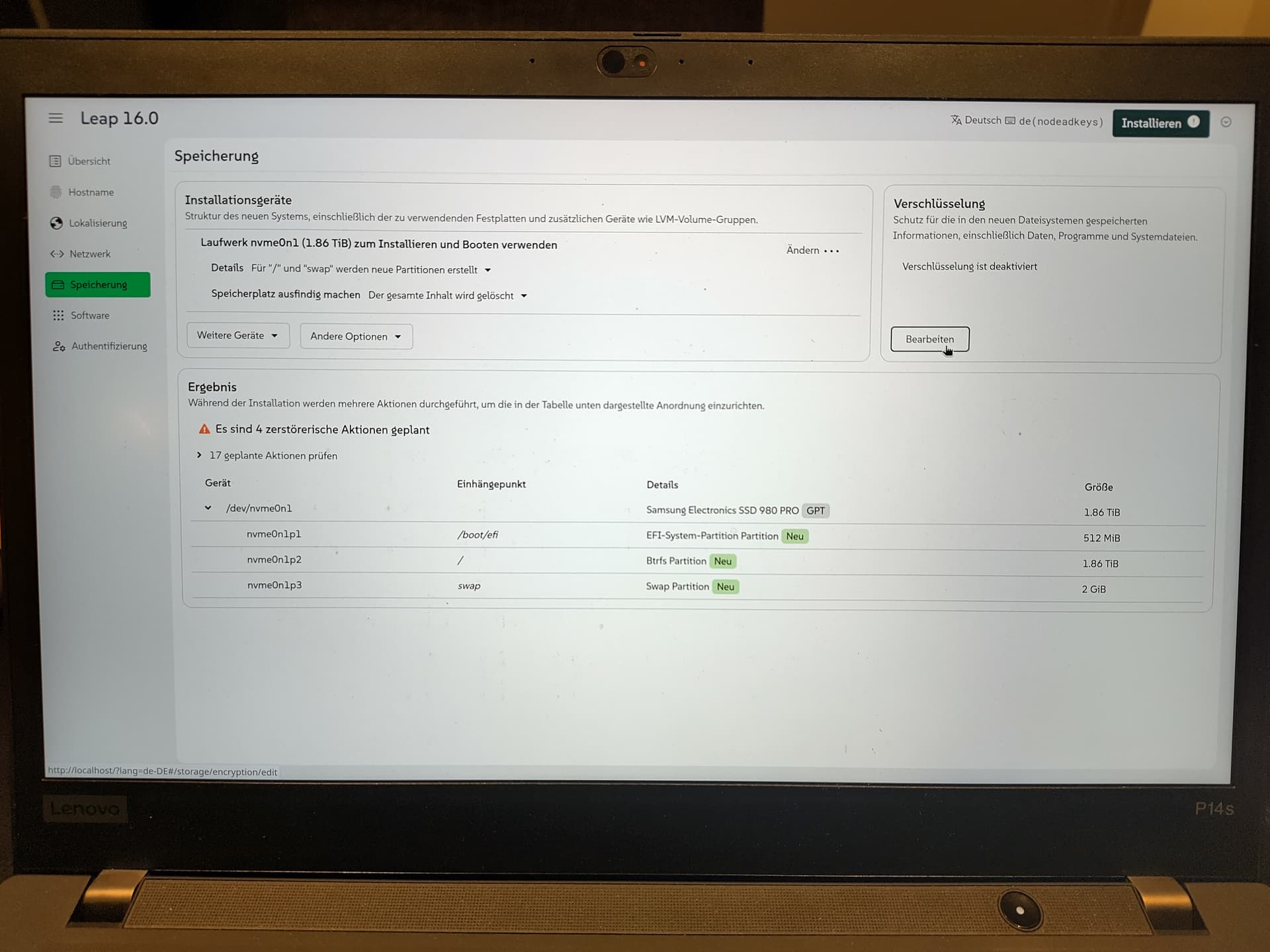Click the Software grid icon
The height and width of the screenshot is (952, 1270).
tap(58, 315)
